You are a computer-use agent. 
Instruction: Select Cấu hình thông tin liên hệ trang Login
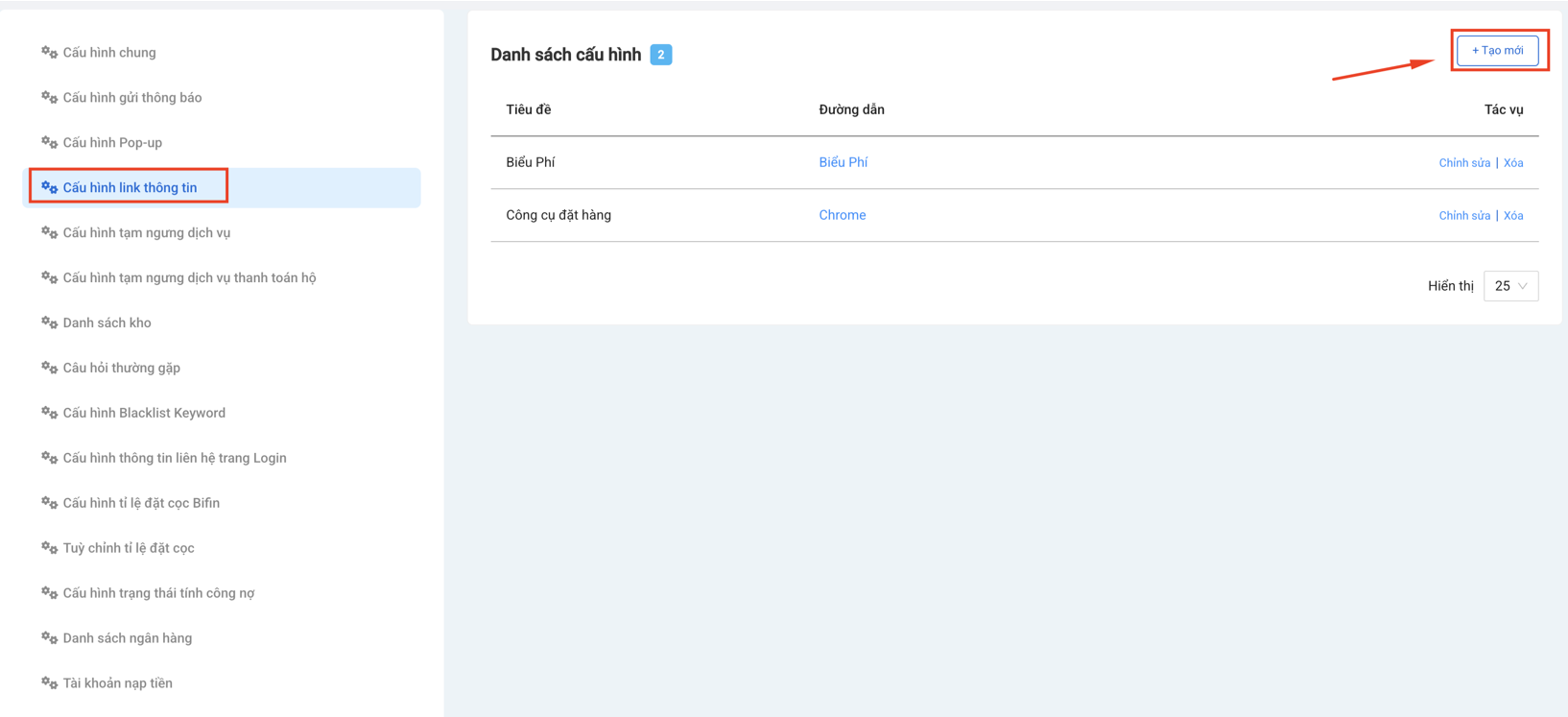tap(175, 458)
